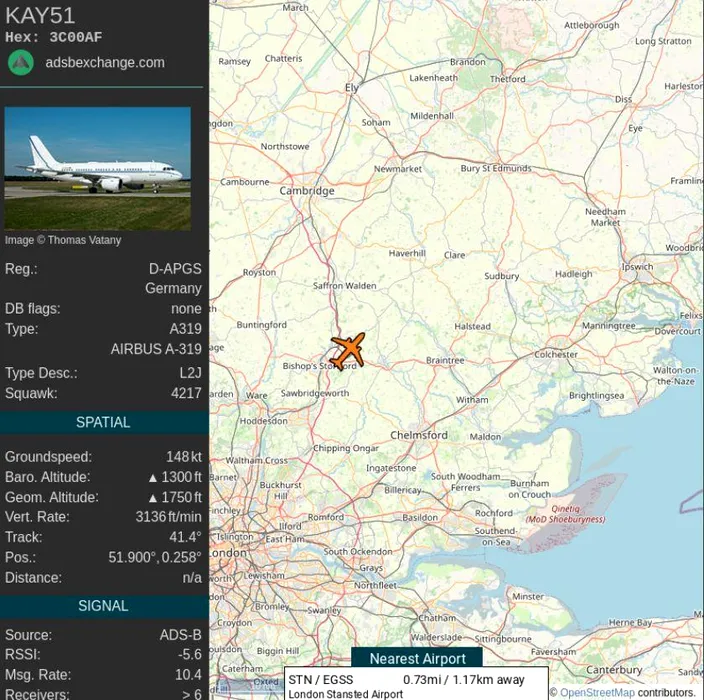Viewport: 704px width, 700px height.
Task: Click the London Stansted Airport name text
Action: click(346, 694)
